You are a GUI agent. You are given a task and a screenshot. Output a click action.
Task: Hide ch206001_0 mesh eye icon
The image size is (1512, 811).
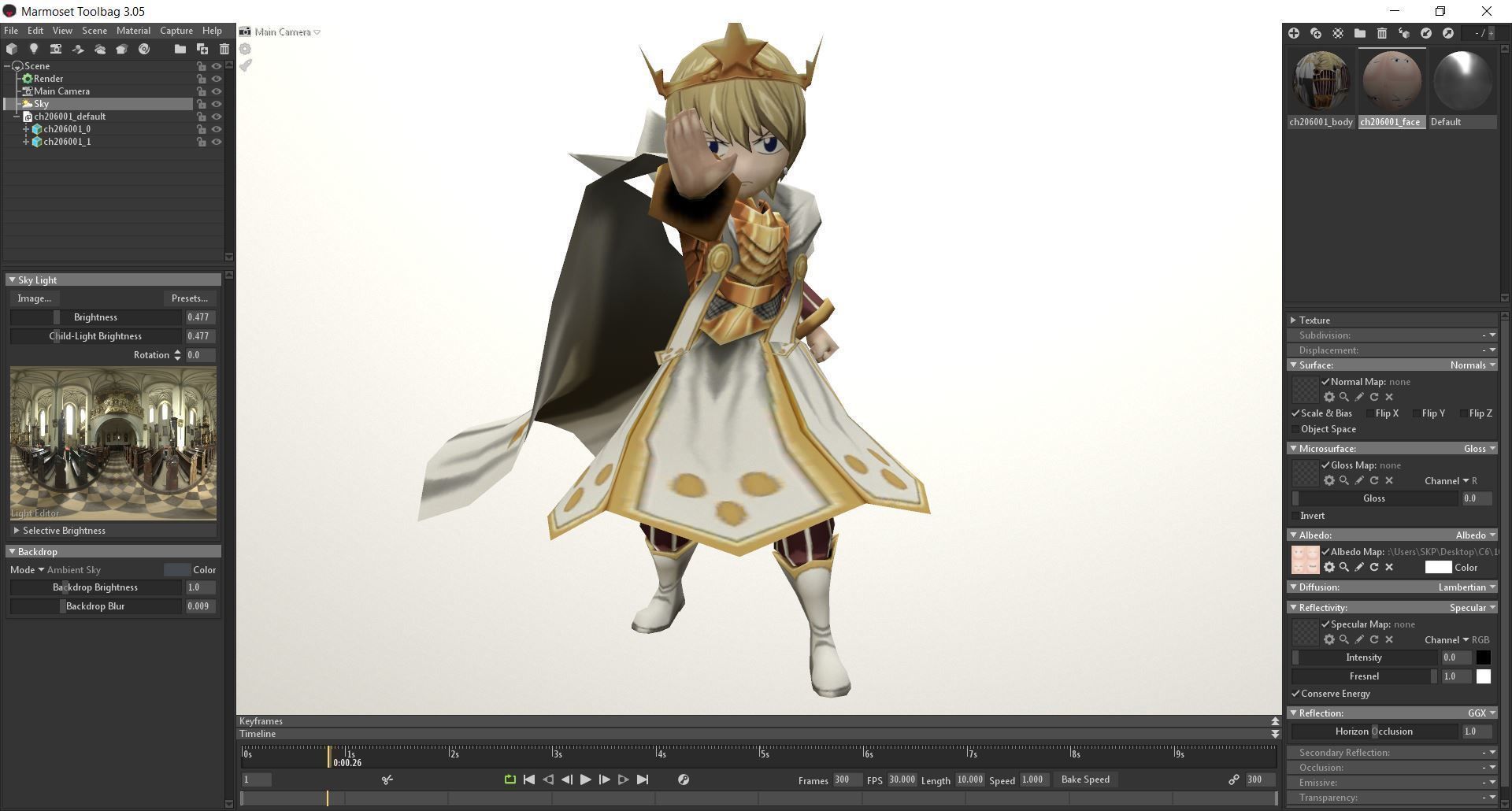[217, 129]
